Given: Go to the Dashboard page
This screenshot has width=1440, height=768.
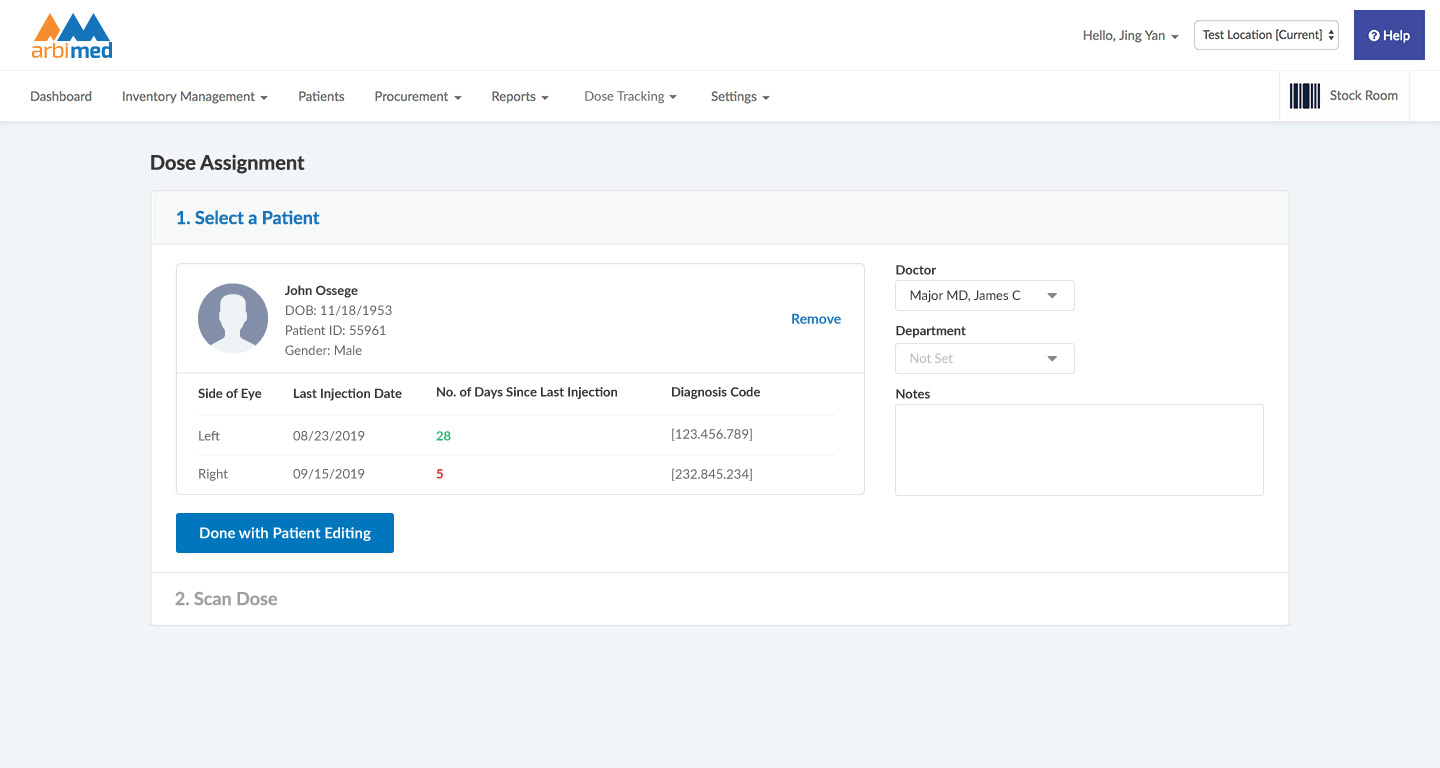Looking at the screenshot, I should tap(61, 97).
